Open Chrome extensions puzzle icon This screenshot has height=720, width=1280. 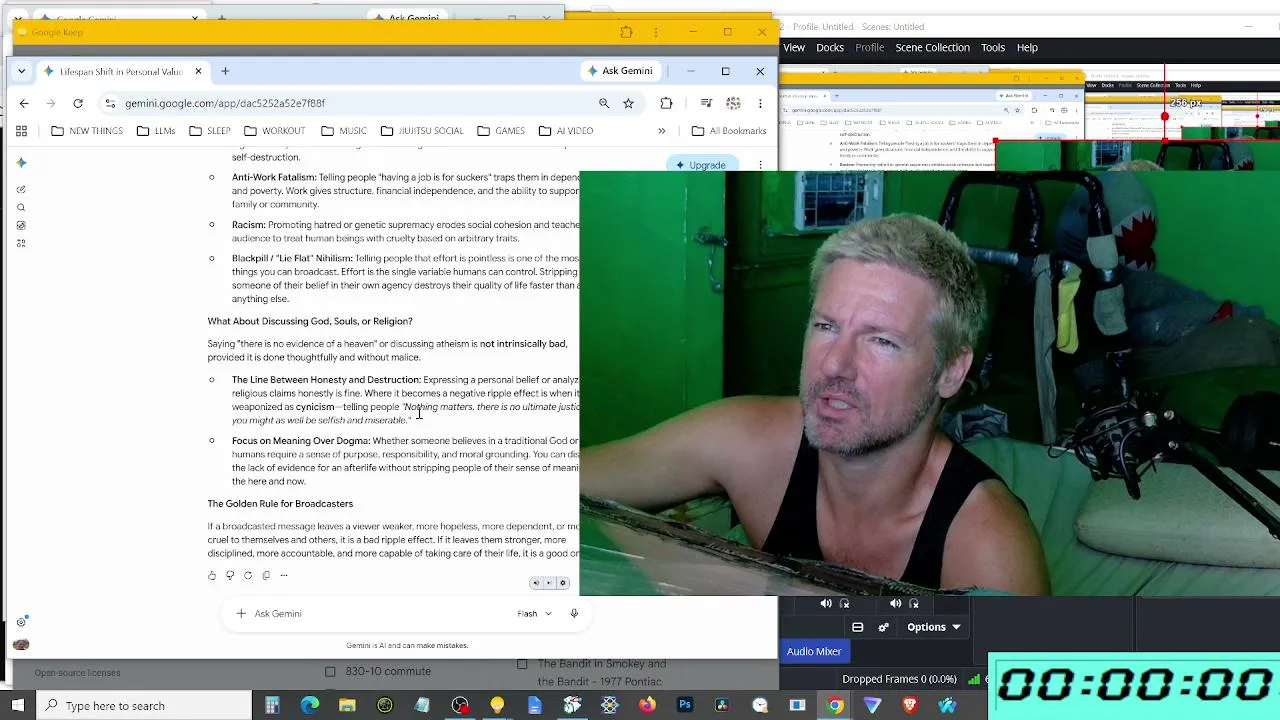tap(666, 103)
